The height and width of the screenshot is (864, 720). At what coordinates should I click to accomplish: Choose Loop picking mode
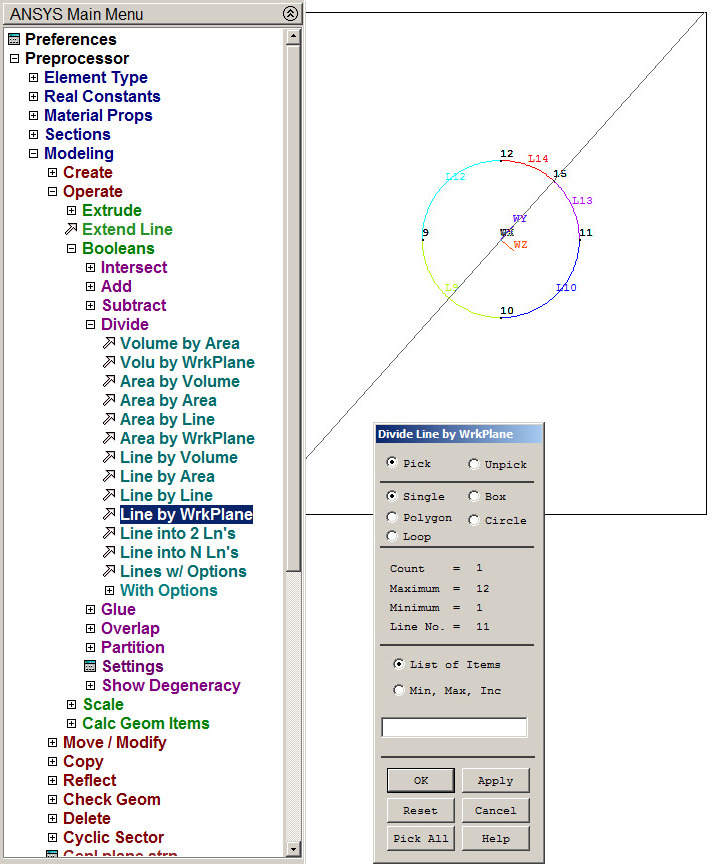pyautogui.click(x=392, y=536)
